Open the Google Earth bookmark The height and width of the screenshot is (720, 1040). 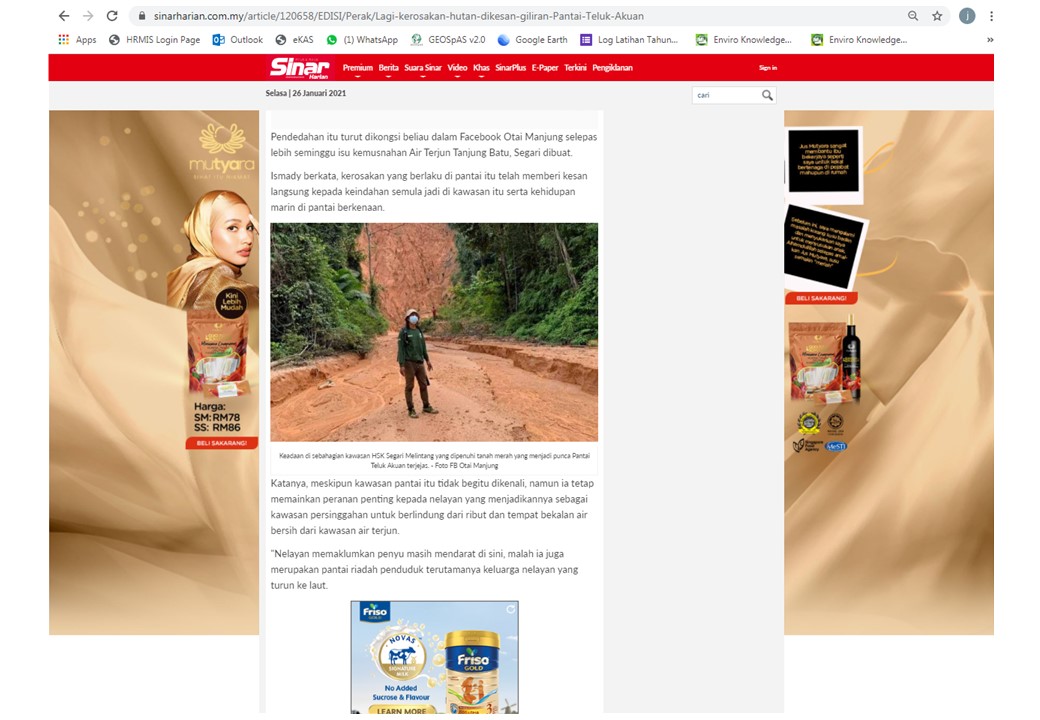[x=533, y=40]
